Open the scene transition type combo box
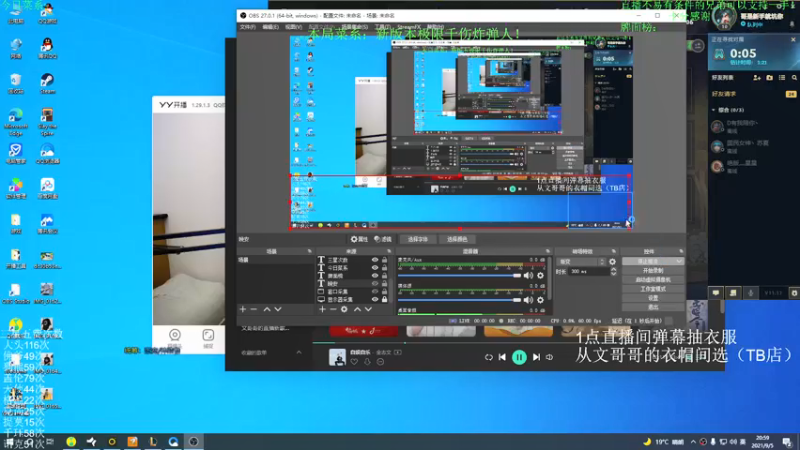 pyautogui.click(x=581, y=262)
